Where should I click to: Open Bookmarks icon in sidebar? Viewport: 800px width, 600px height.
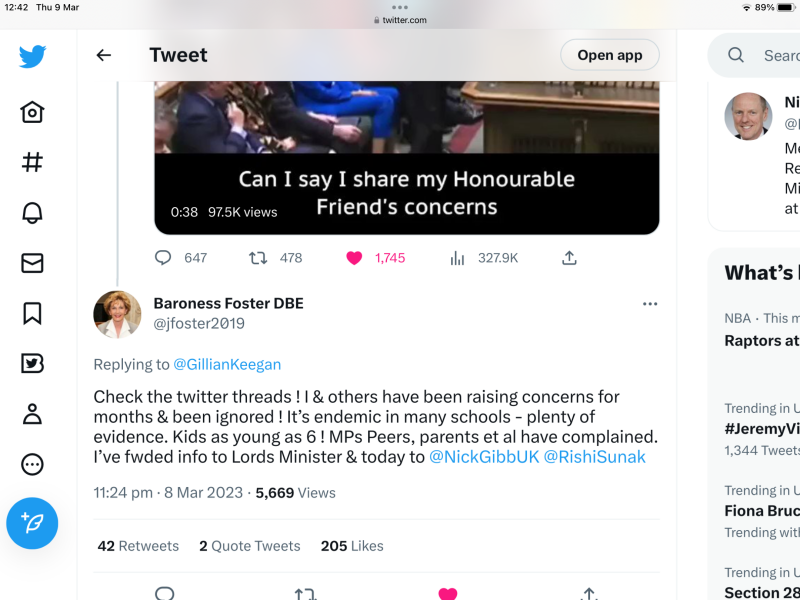click(32, 313)
